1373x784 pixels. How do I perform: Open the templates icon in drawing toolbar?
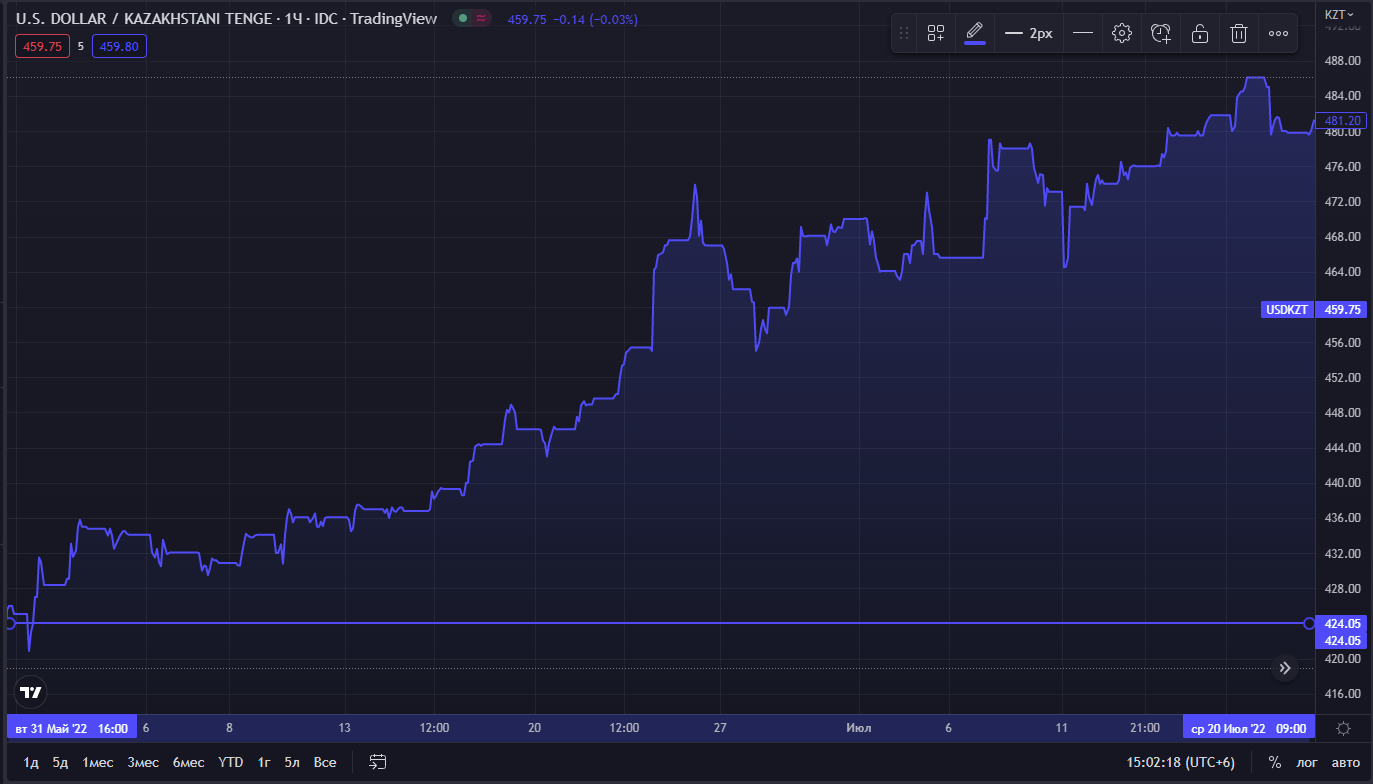point(935,33)
